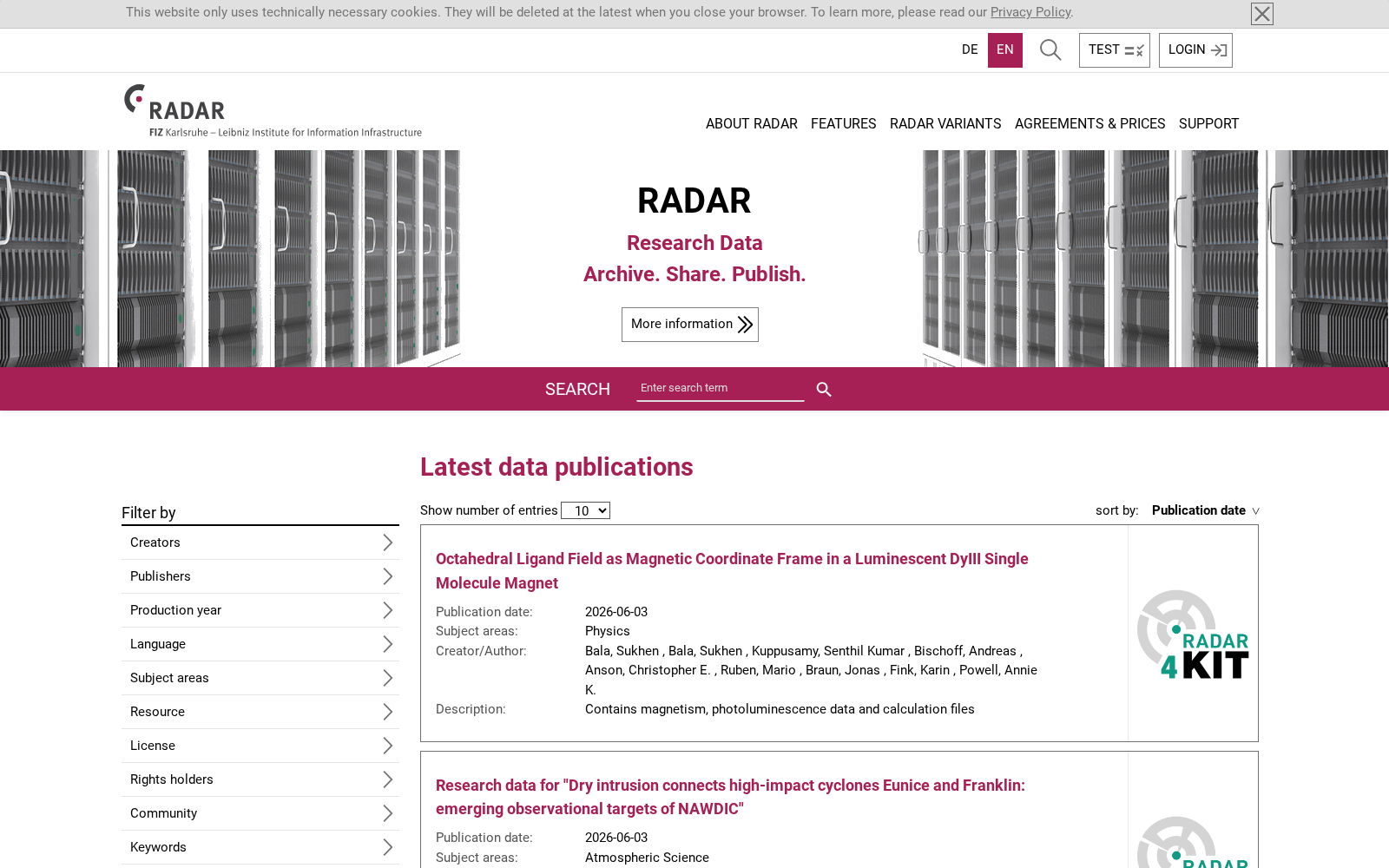Open the number of entries dropdown

(585, 510)
